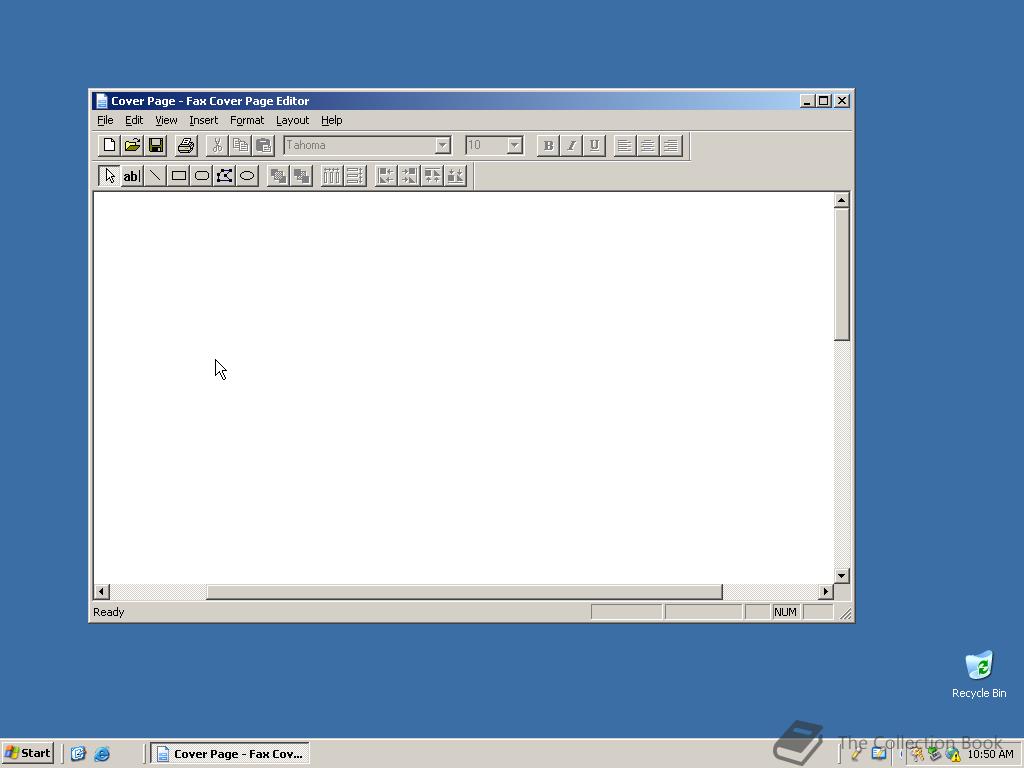Click vertical scrollbar up arrow

click(842, 200)
